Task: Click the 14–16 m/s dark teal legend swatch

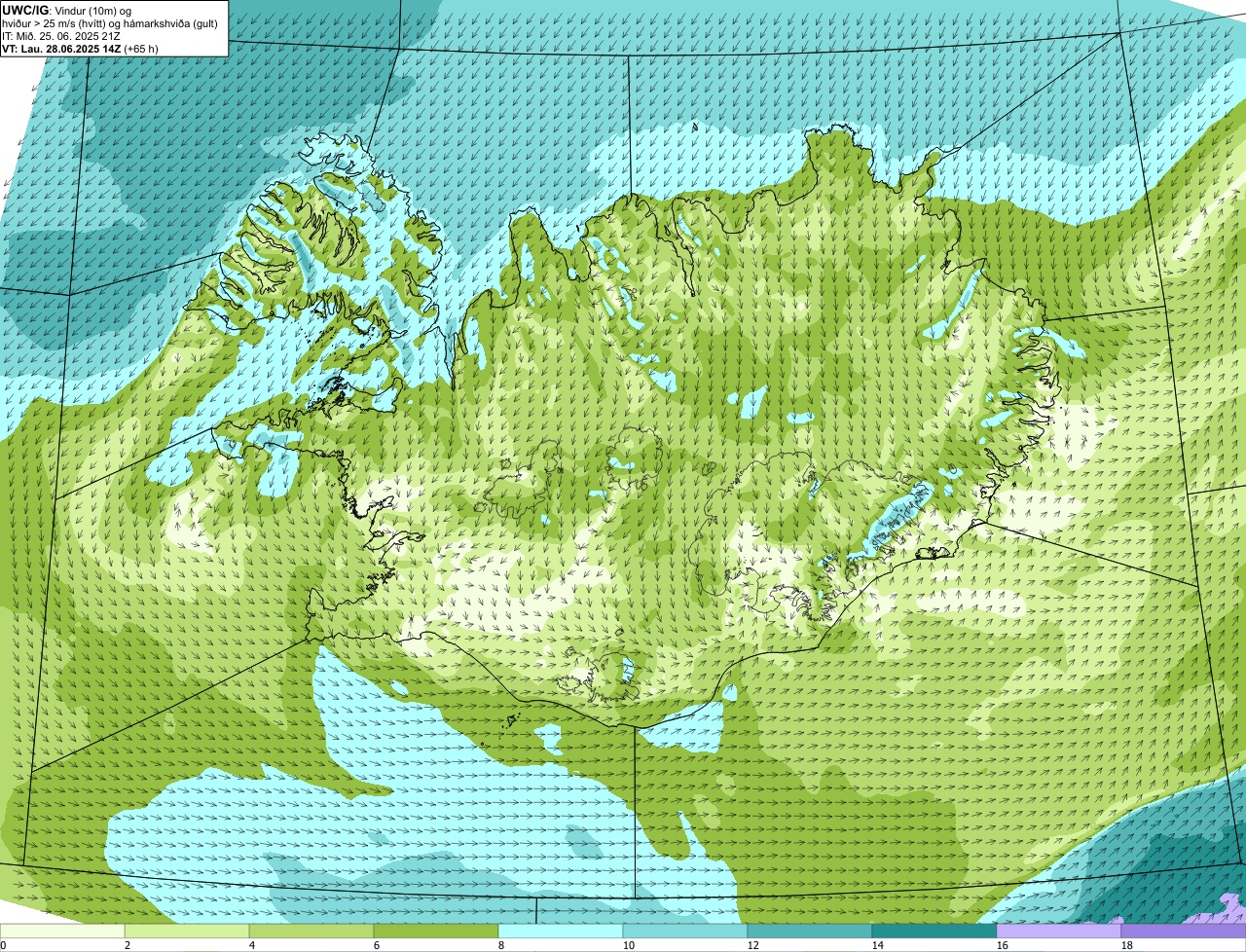Action: [x=934, y=931]
